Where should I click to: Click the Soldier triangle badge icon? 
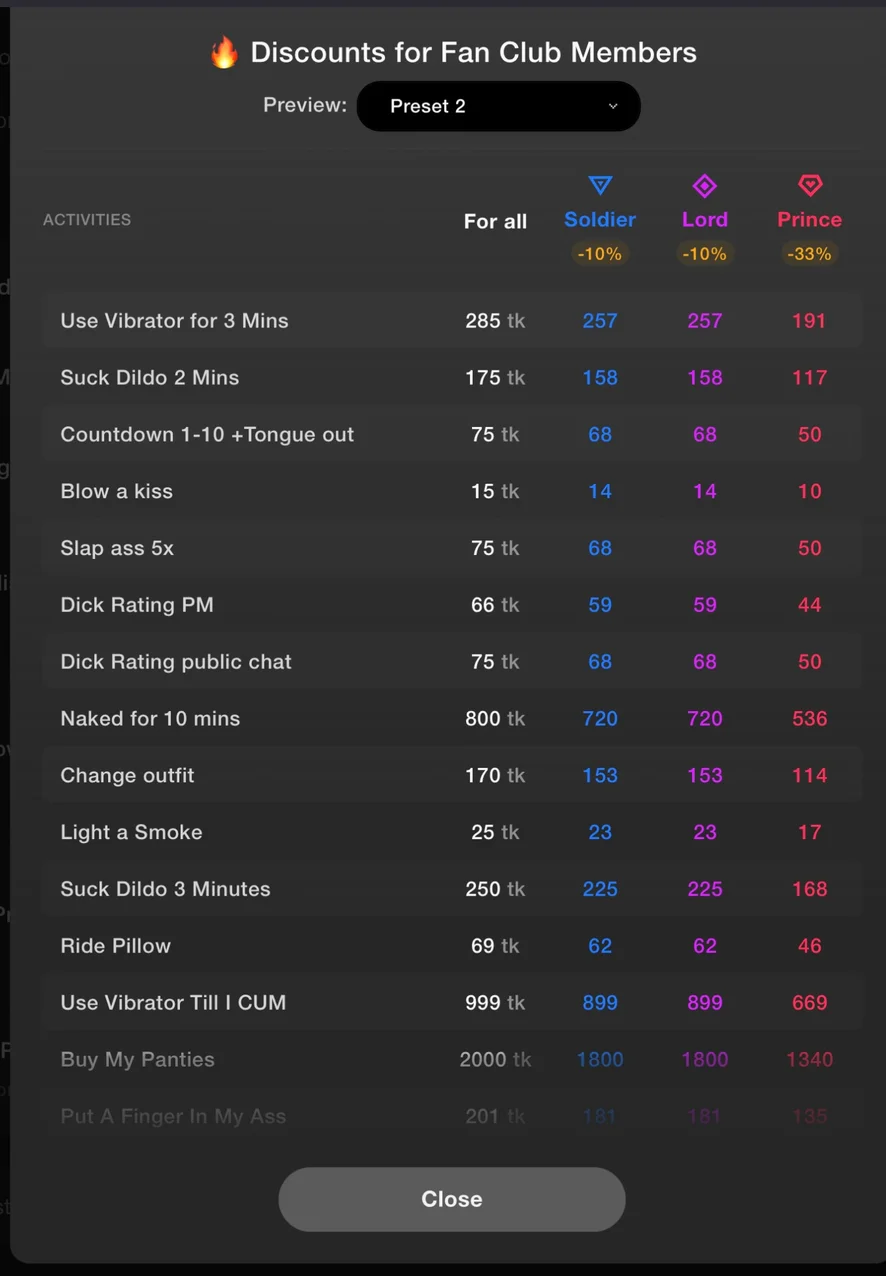(600, 186)
